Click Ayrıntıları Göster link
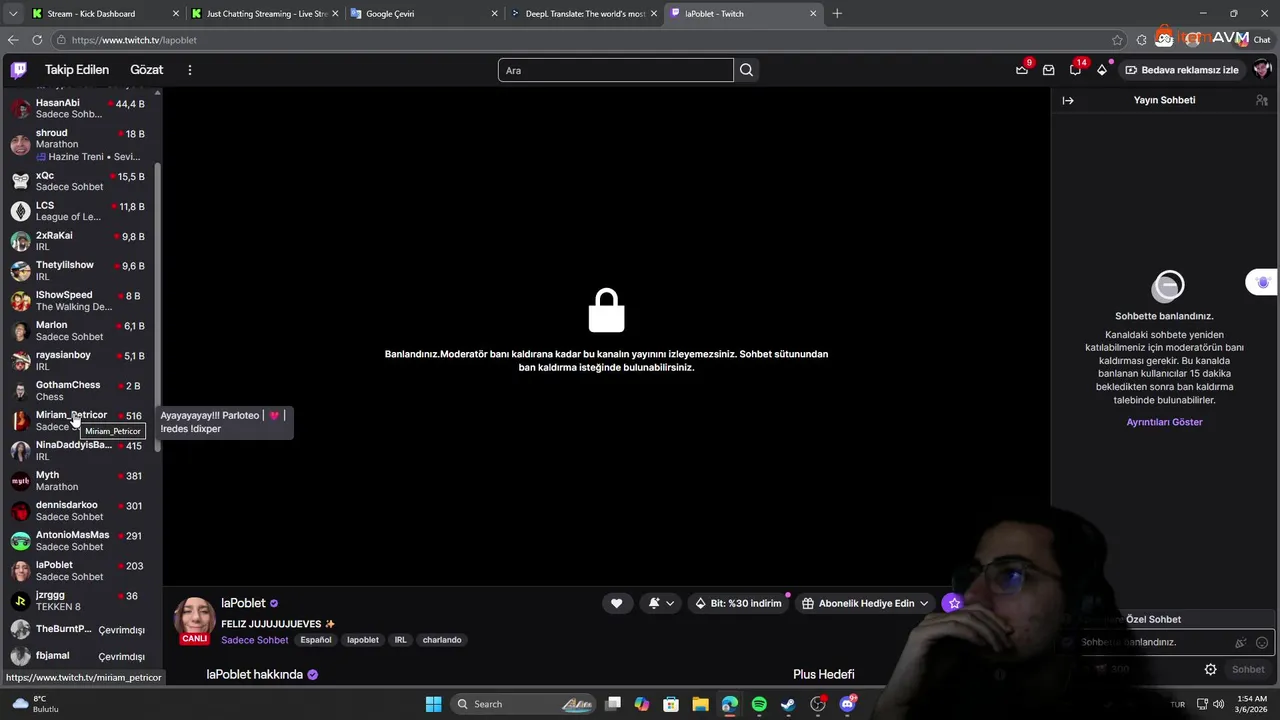Screen dimensions: 1280x720 [x=1164, y=422]
